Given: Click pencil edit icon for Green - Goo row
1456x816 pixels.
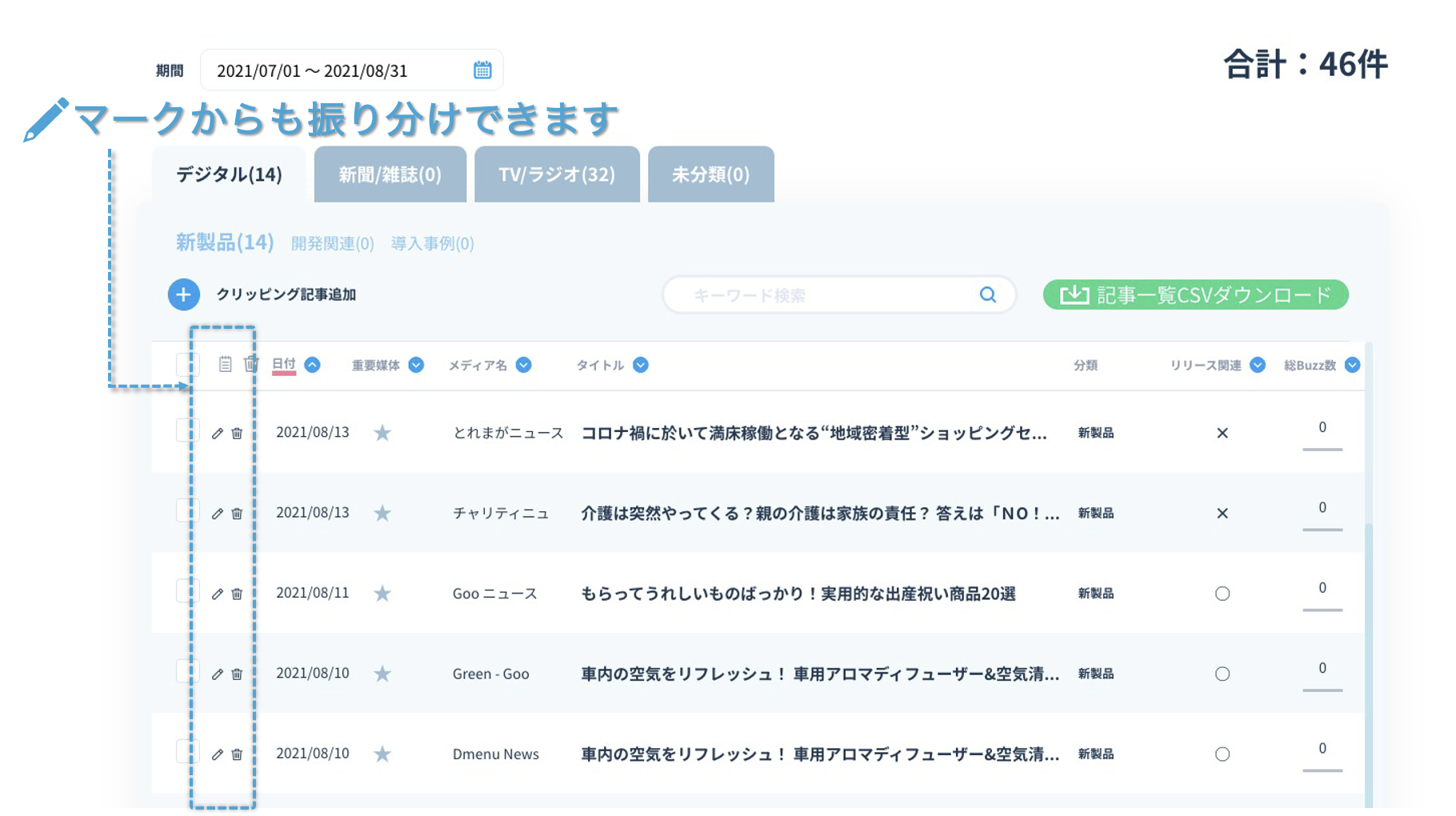Looking at the screenshot, I should click(218, 674).
